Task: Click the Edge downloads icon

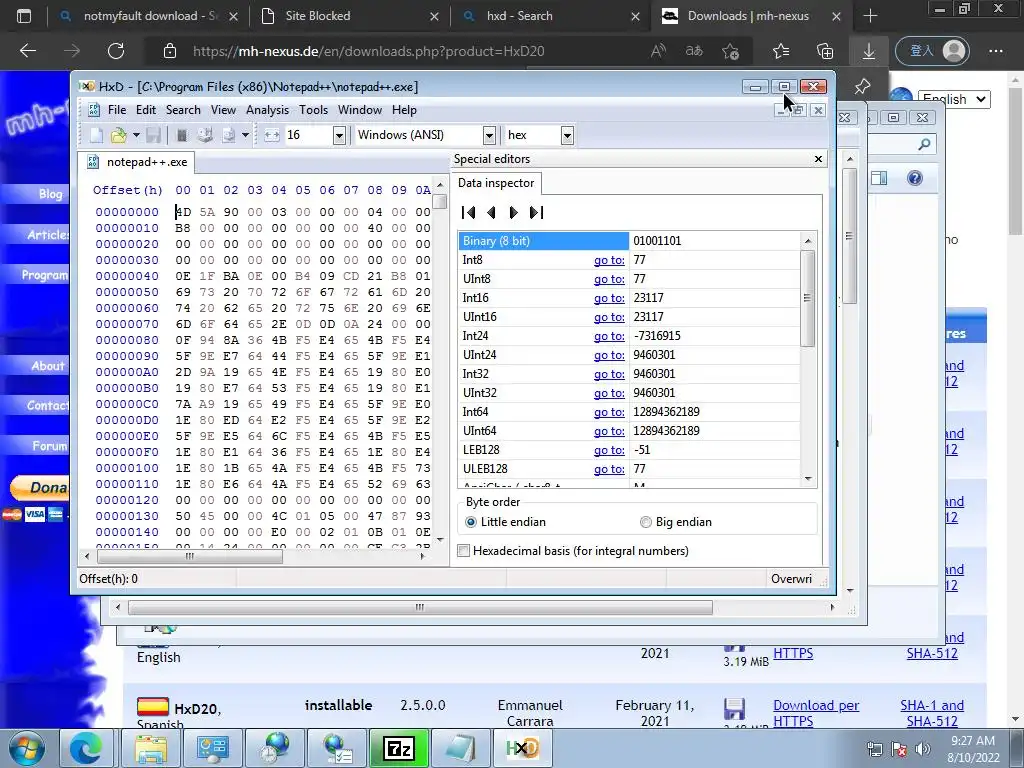Action: [x=869, y=51]
